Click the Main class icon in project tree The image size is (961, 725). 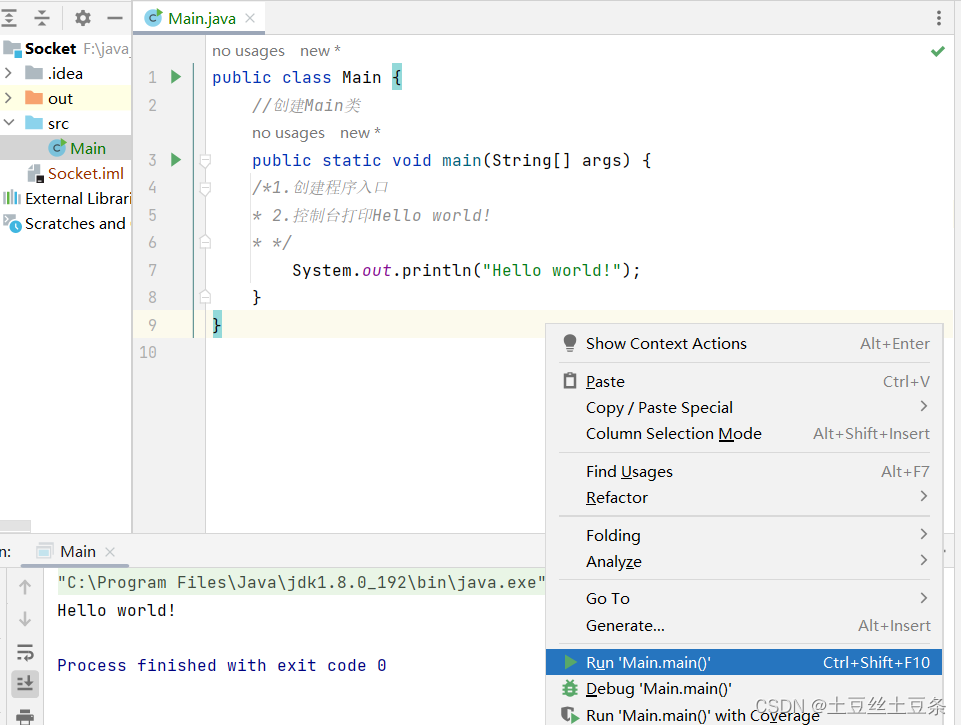coord(57,148)
